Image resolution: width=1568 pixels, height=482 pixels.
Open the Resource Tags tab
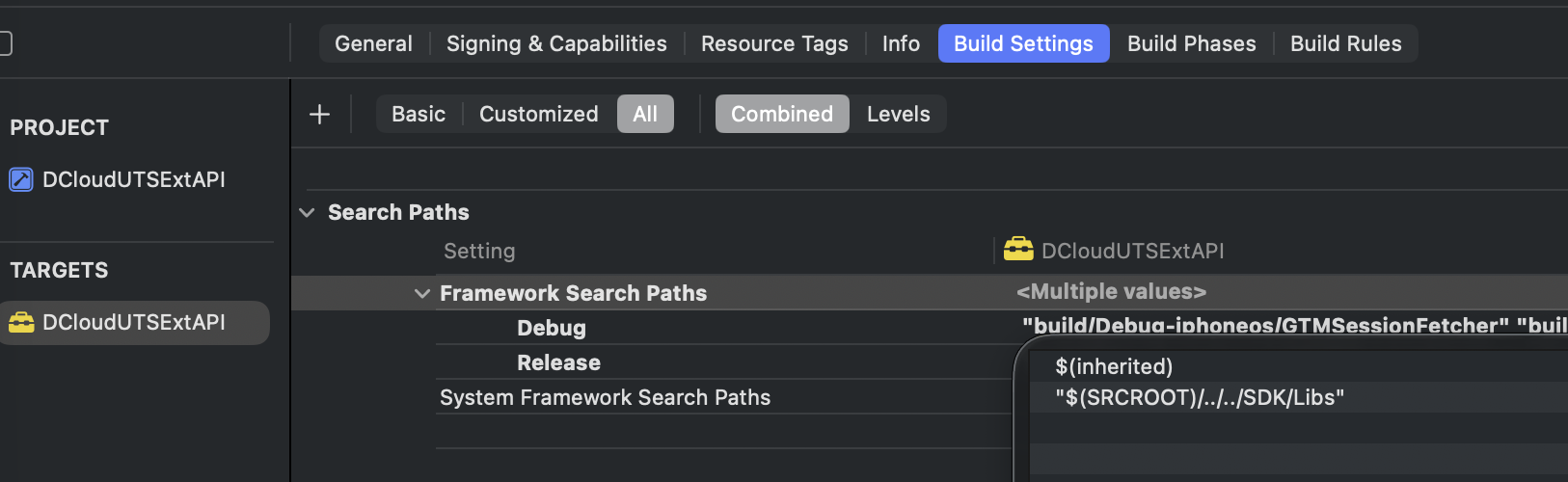click(x=774, y=43)
